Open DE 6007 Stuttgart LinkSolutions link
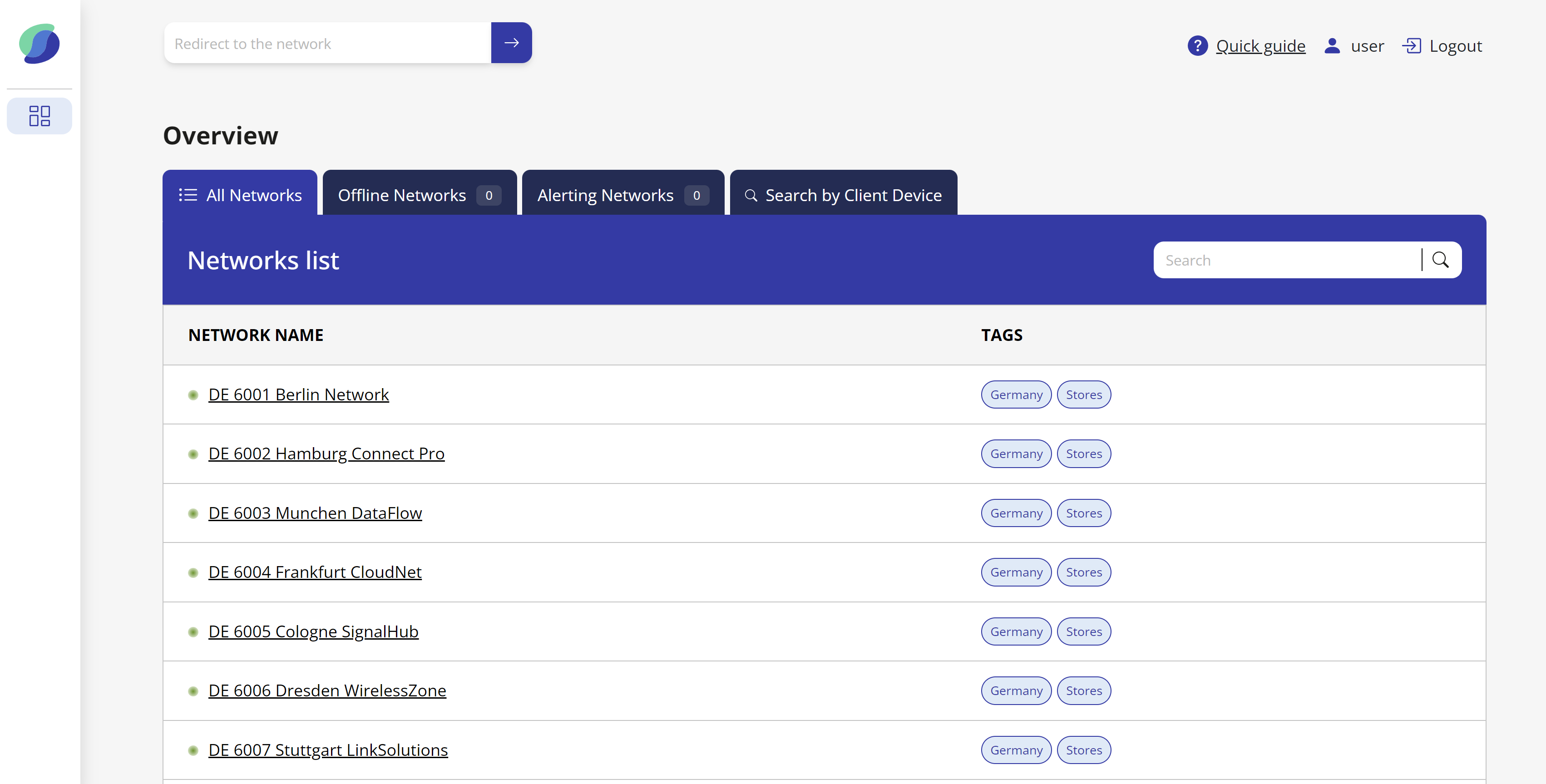This screenshot has width=1546, height=784. (328, 750)
